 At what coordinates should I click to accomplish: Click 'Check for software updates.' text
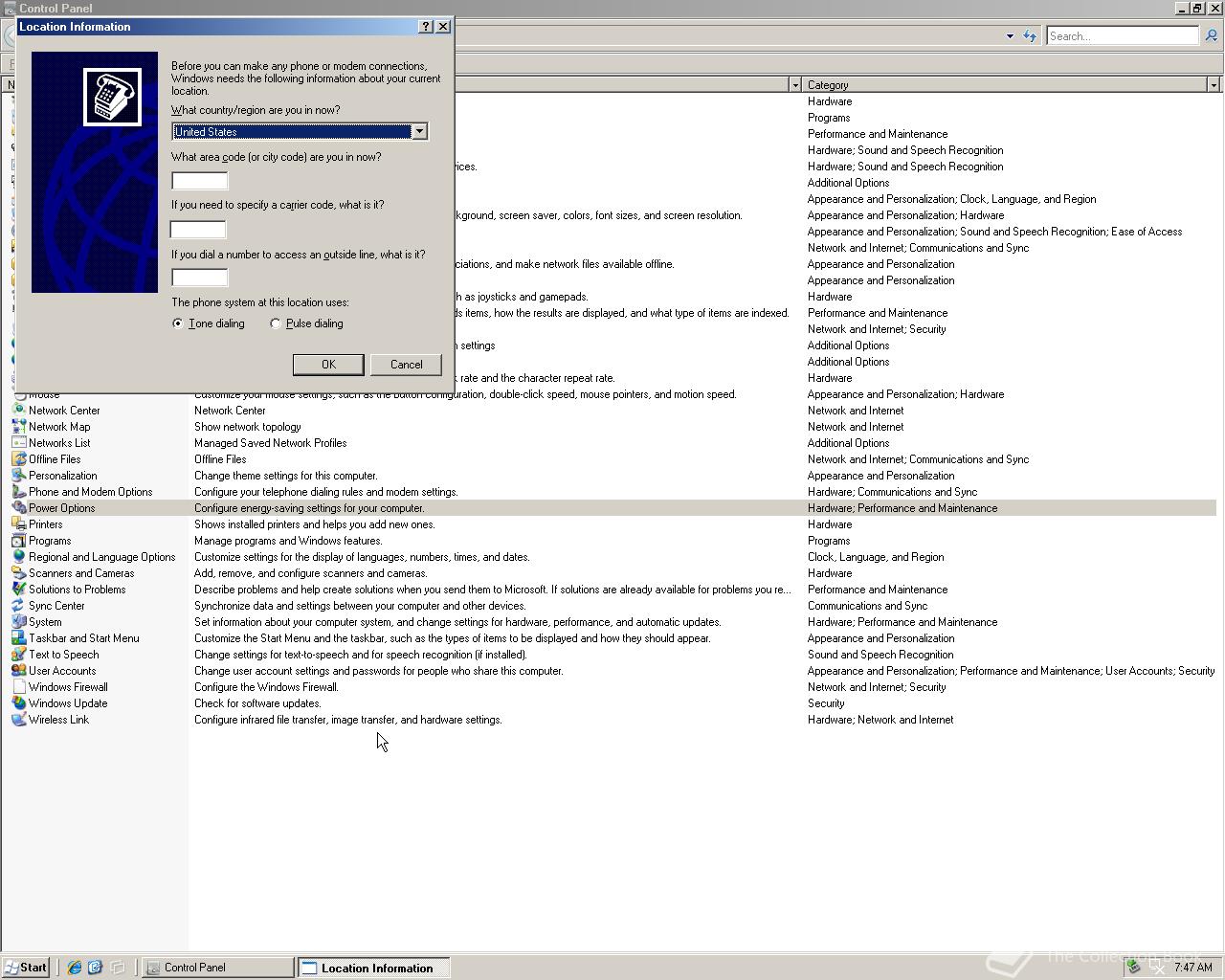257,703
